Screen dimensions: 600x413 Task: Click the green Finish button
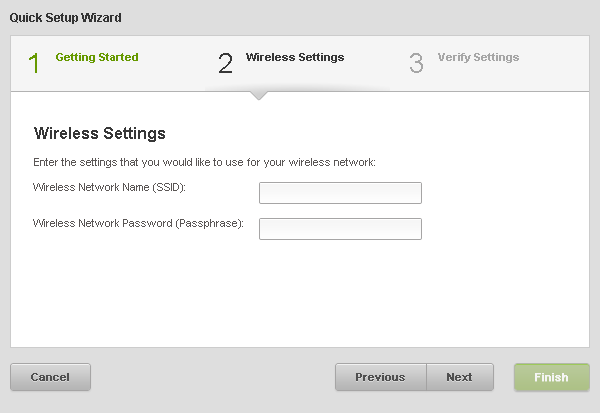(x=551, y=377)
